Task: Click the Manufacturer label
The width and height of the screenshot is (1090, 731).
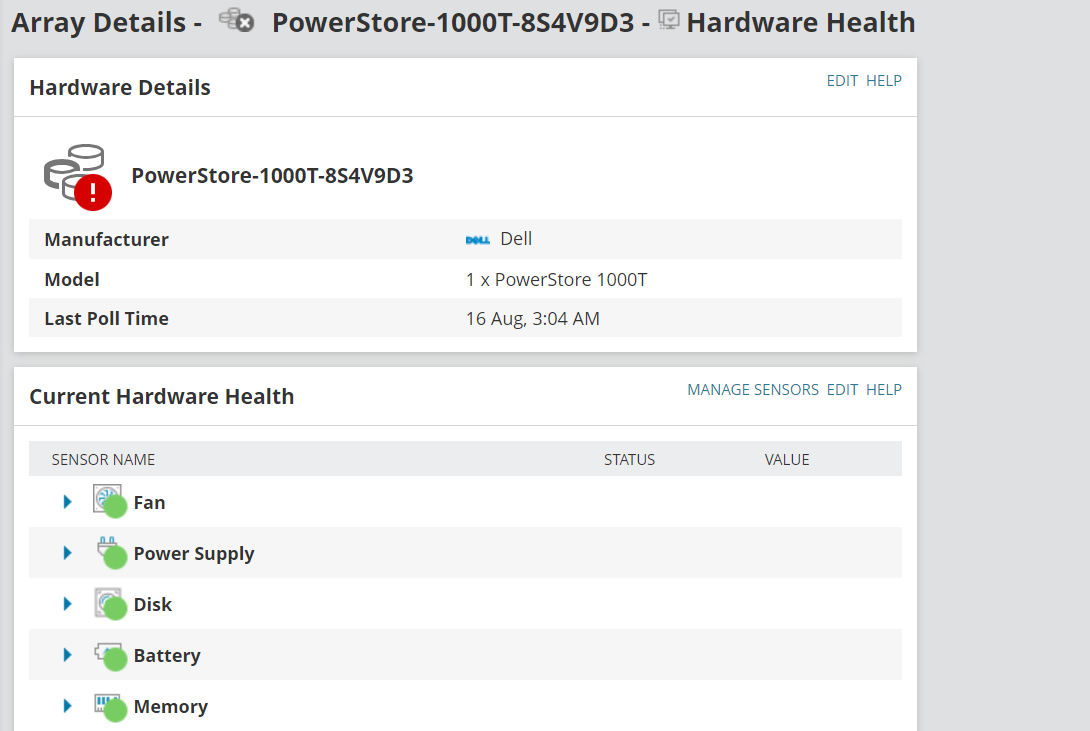Action: coord(106,240)
